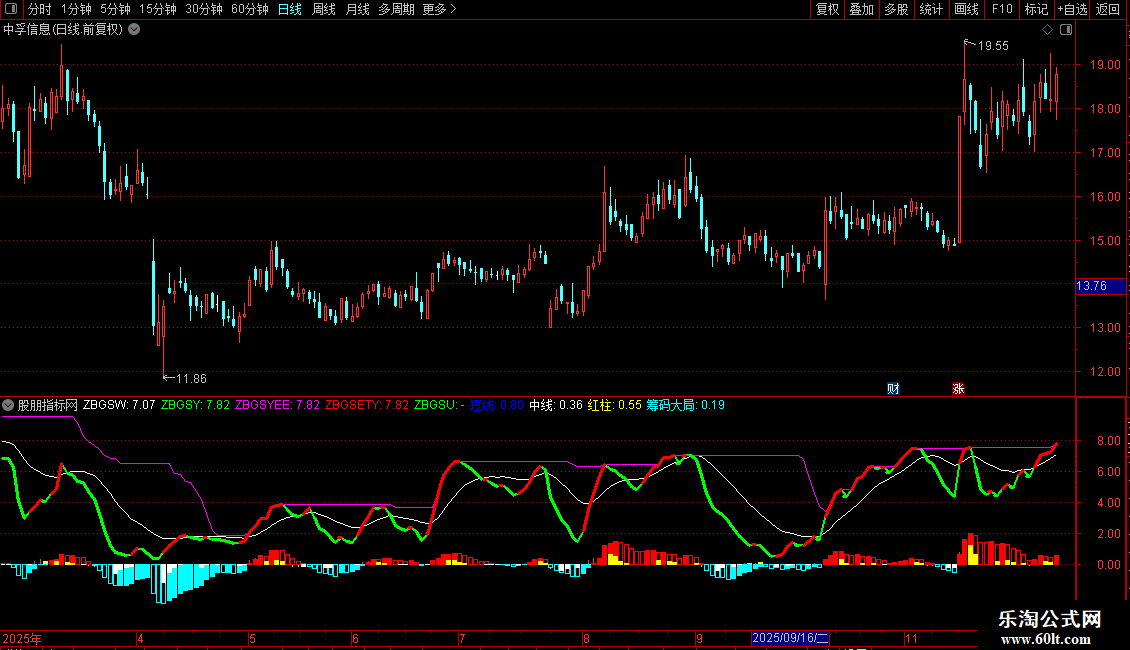Click 返回 to go back

pos(1108,9)
